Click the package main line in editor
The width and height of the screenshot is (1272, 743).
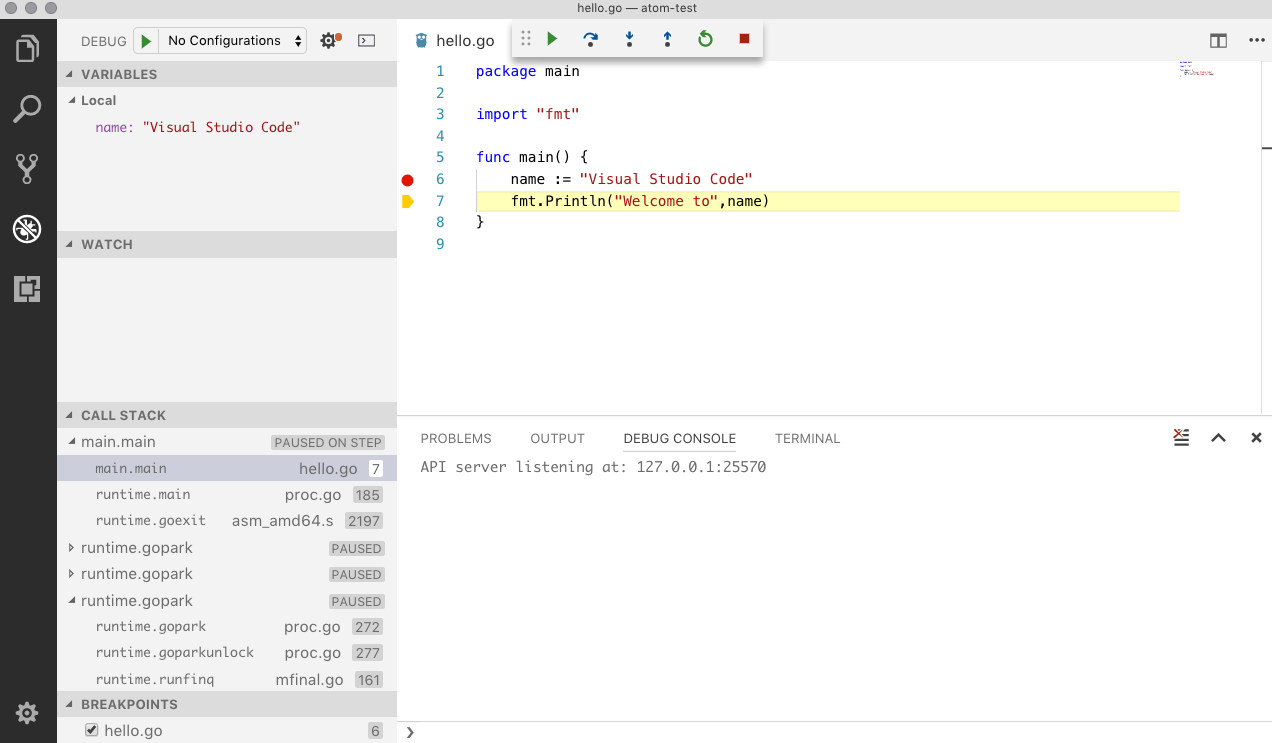tap(528, 71)
